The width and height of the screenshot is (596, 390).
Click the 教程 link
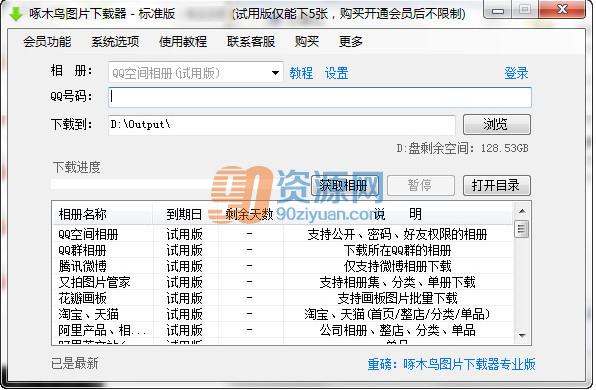301,73
